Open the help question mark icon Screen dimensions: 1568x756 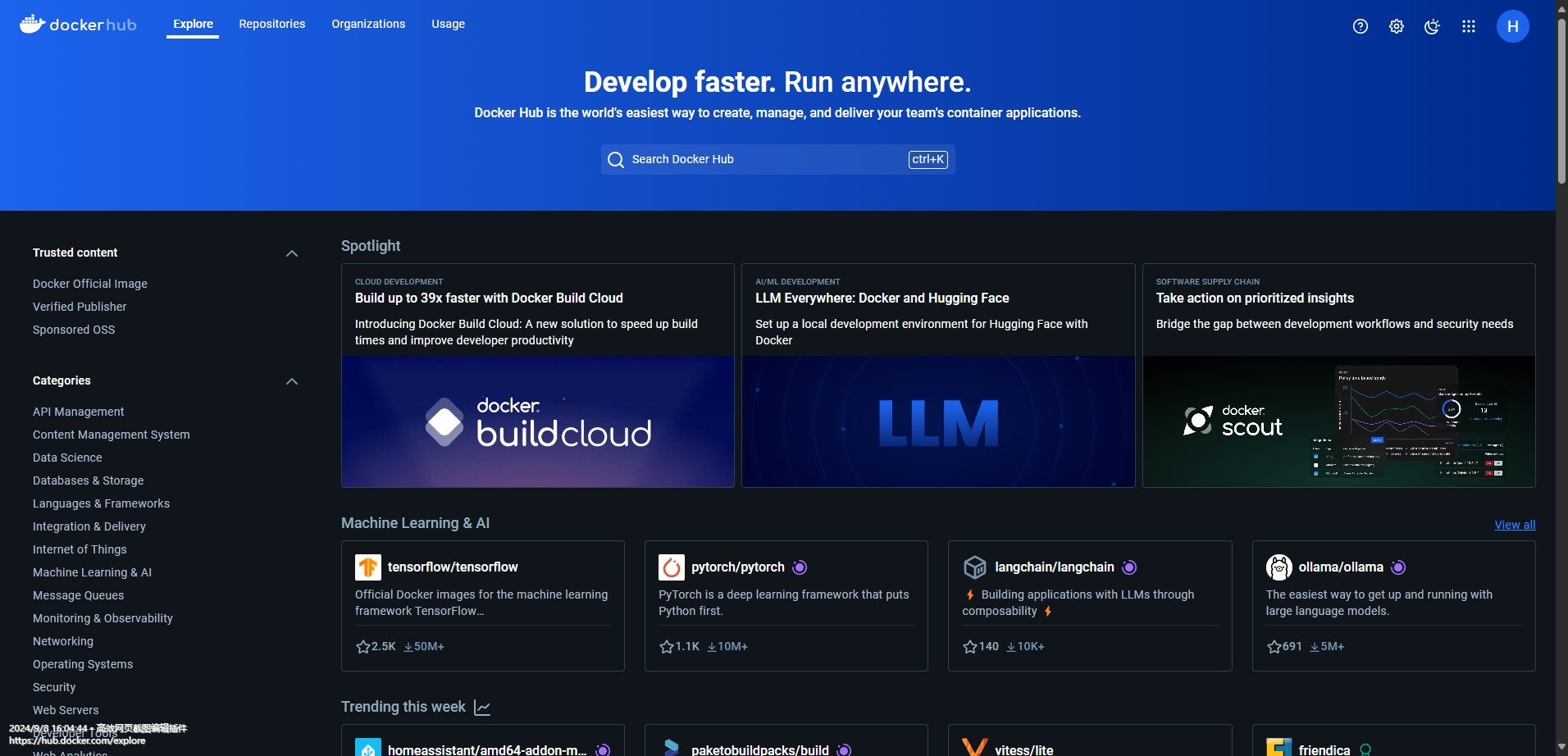1361,26
